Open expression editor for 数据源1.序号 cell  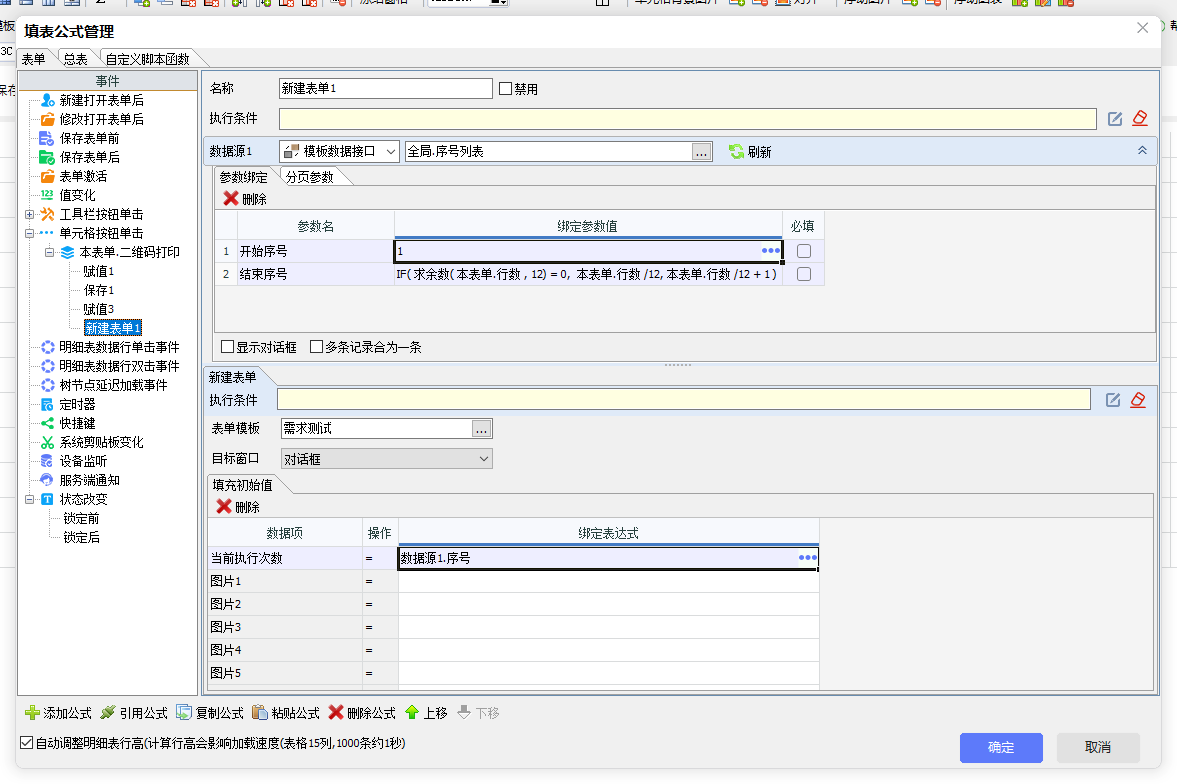[x=807, y=558]
